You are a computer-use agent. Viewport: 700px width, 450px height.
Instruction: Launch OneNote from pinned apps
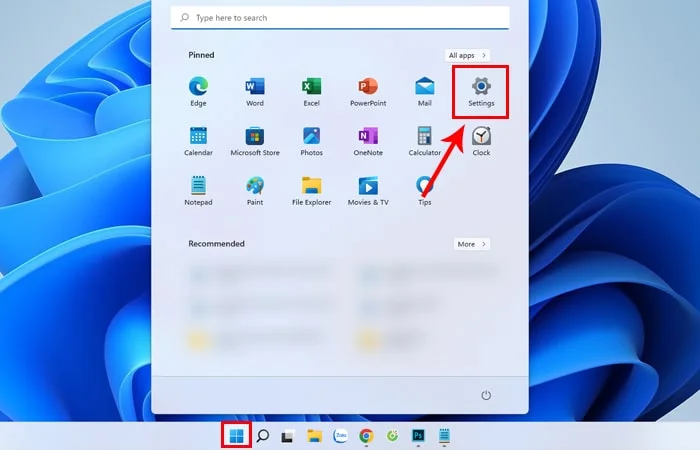(x=368, y=141)
